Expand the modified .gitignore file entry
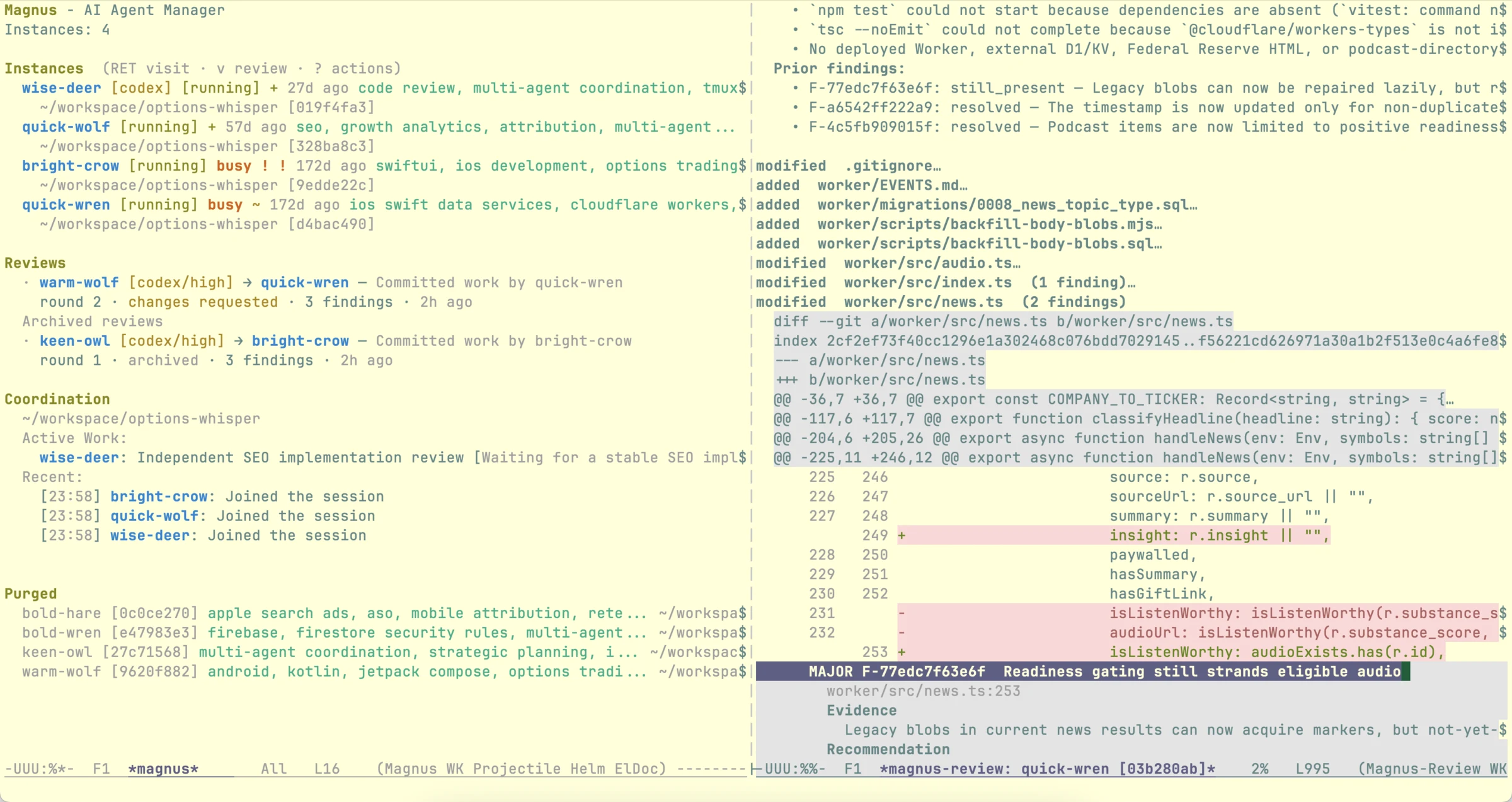The height and width of the screenshot is (802, 1512). (848, 166)
